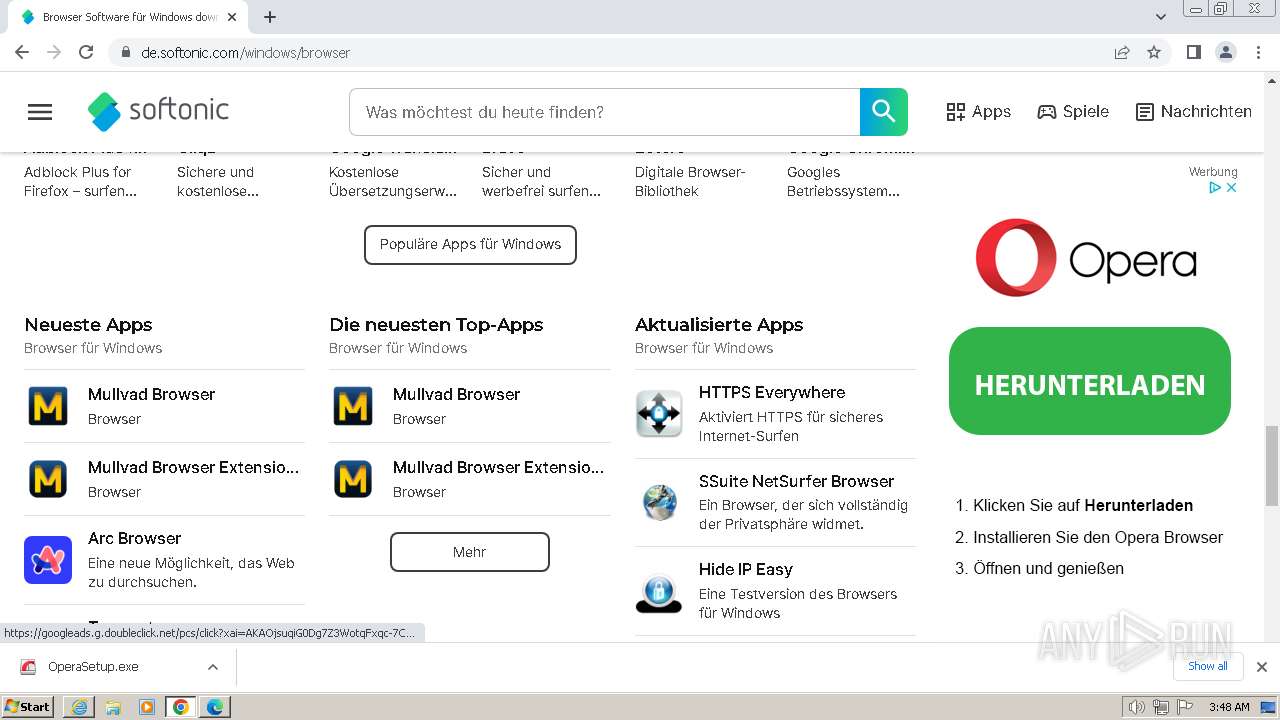Open the Chrome profile avatar
Screen dimensions: 1280x720
(x=1225, y=52)
